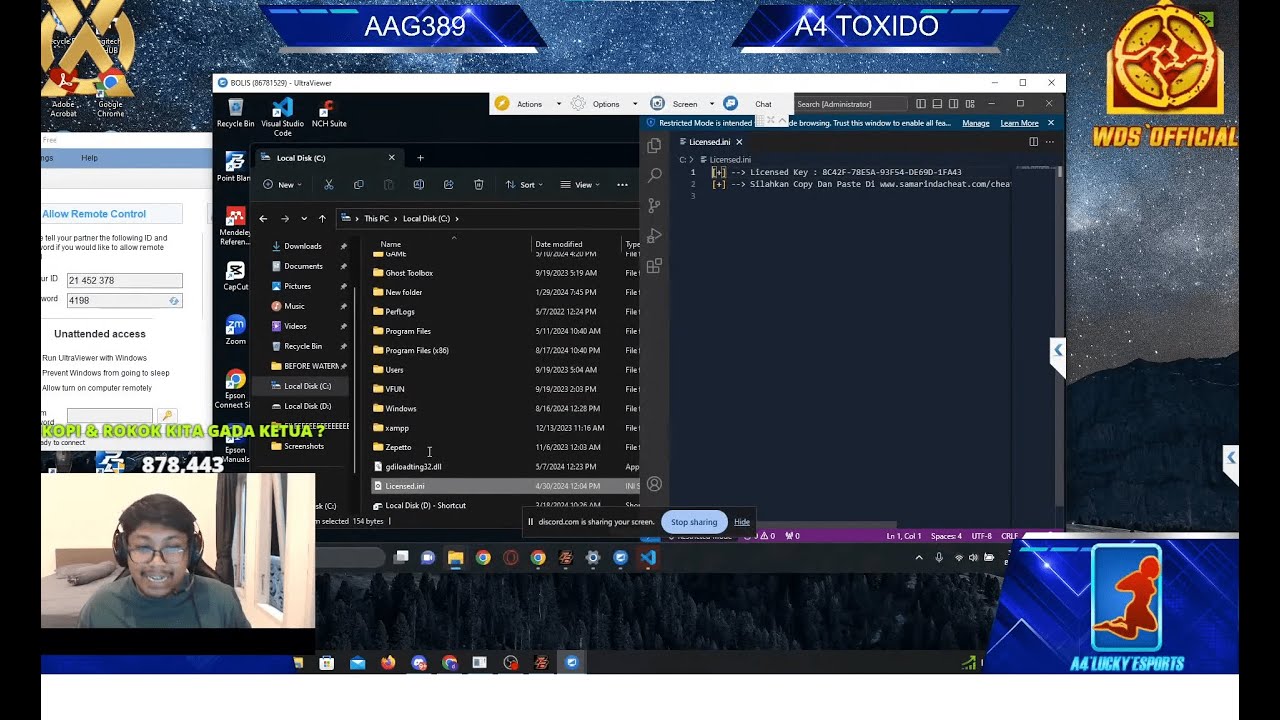This screenshot has width=1280, height=720.
Task: Open VS Code editor more actions (…)
Action: point(1049,142)
